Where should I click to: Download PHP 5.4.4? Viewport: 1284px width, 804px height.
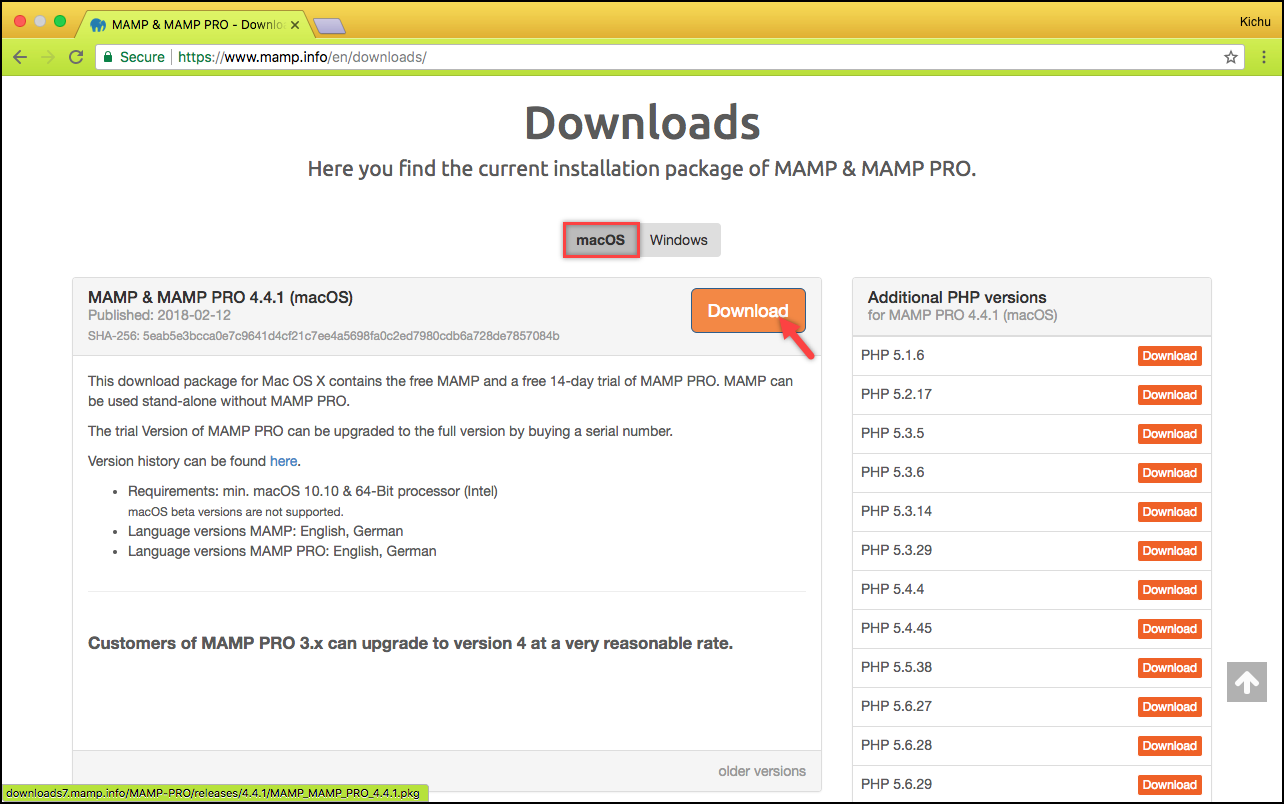tap(1169, 590)
